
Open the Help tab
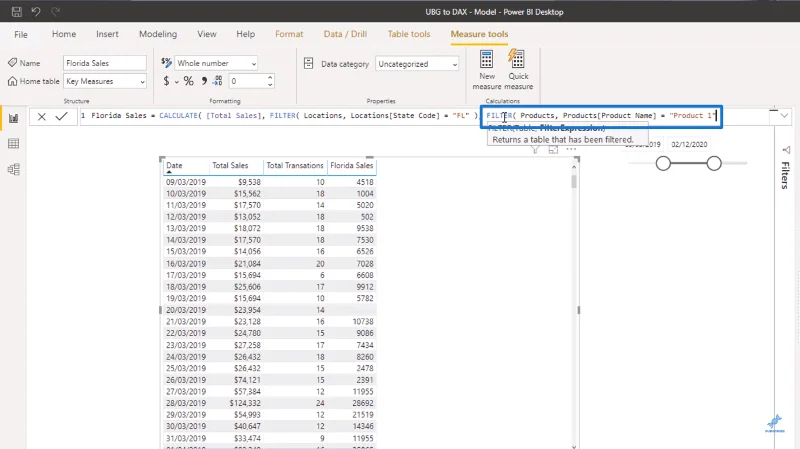tap(245, 34)
